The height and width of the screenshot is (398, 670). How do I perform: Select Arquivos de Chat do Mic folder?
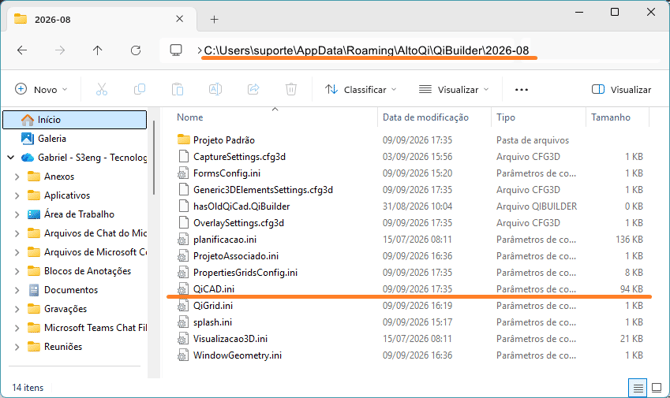click(x=95, y=233)
